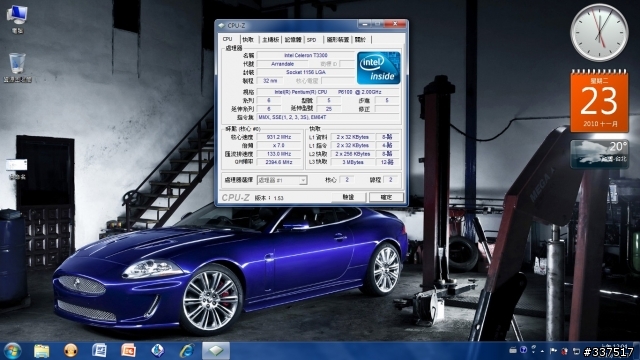Click the 32 nm technology field

tap(270, 81)
